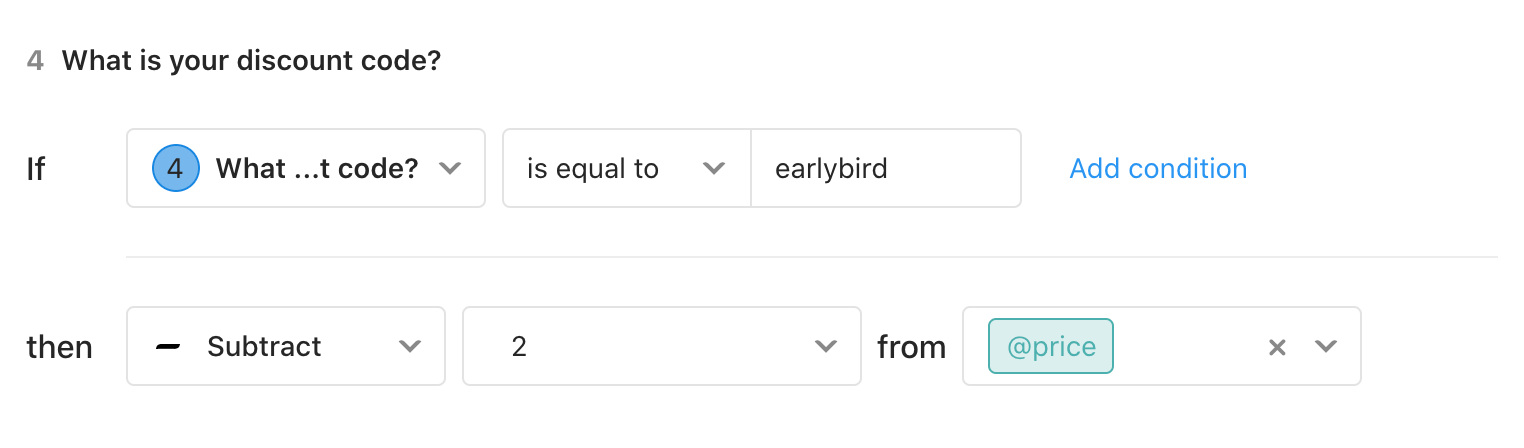1524x448 pixels.
Task: Clear the @price variable with the x icon
Action: [1276, 347]
